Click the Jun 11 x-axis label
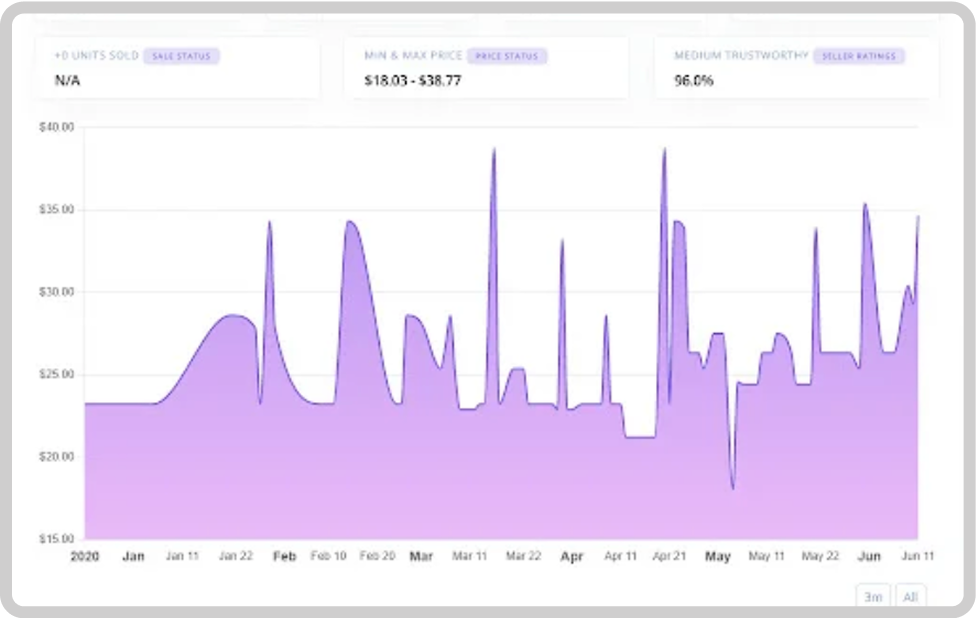The width and height of the screenshot is (976, 618). (x=917, y=556)
